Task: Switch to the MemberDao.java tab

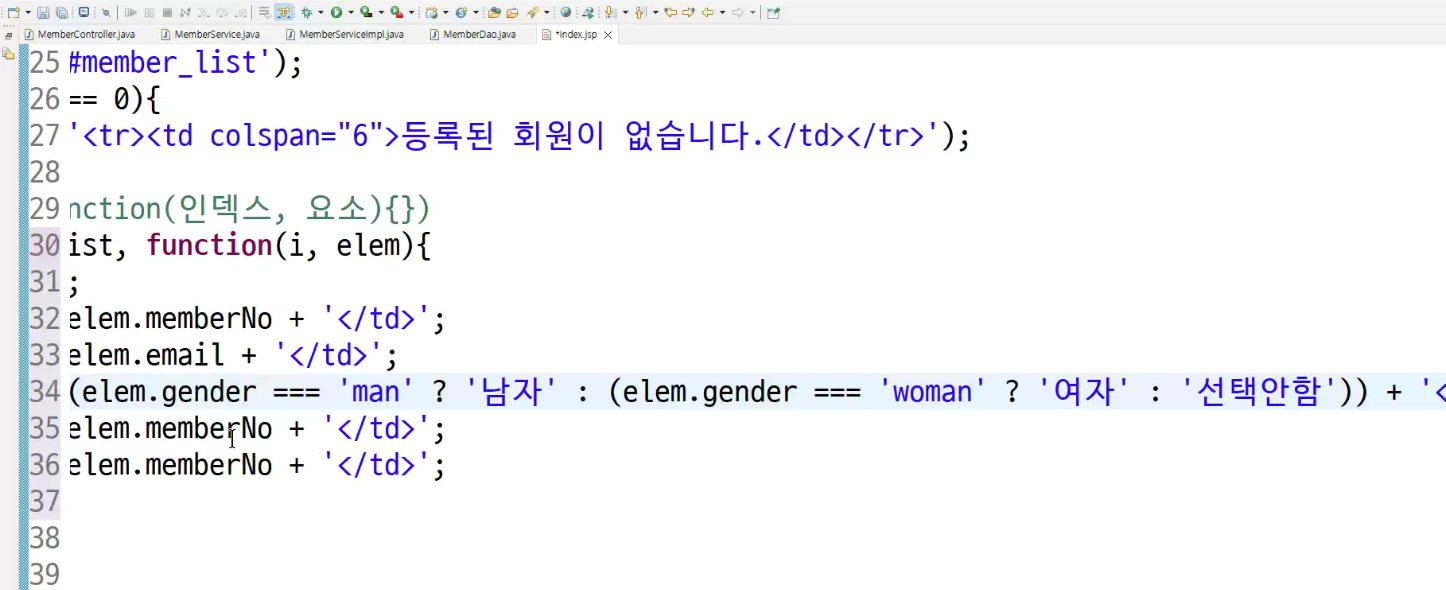Action: coord(473,34)
